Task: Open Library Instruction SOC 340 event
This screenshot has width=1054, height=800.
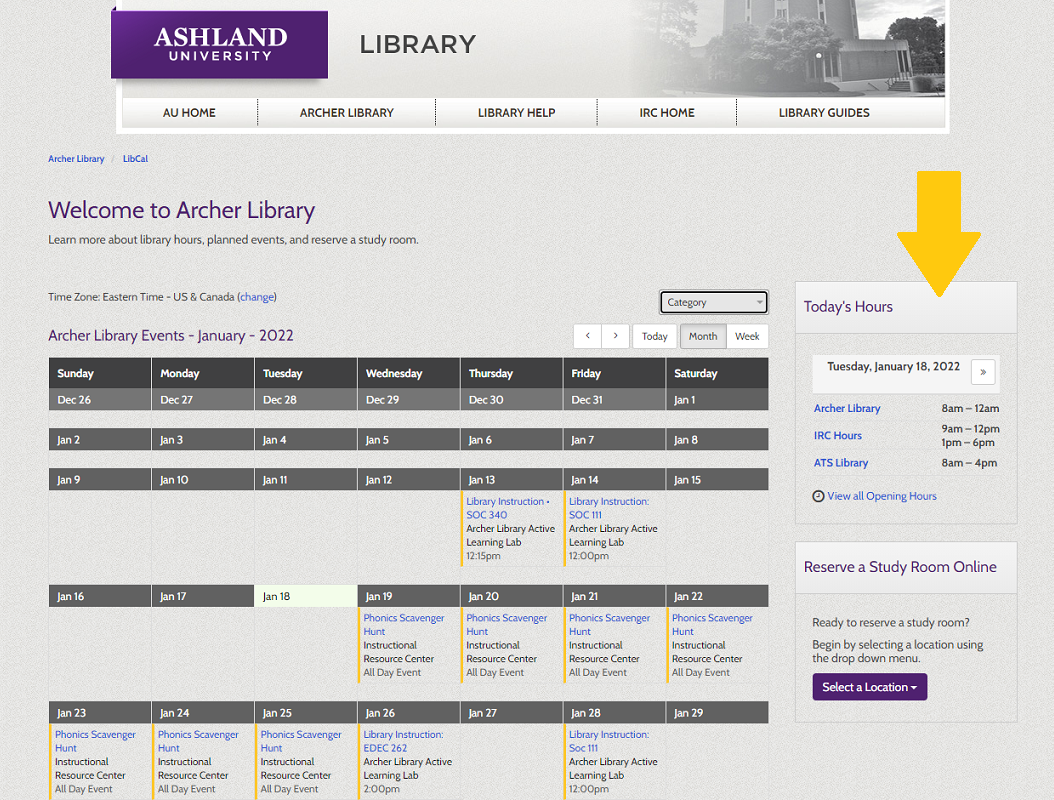Action: click(x=508, y=508)
